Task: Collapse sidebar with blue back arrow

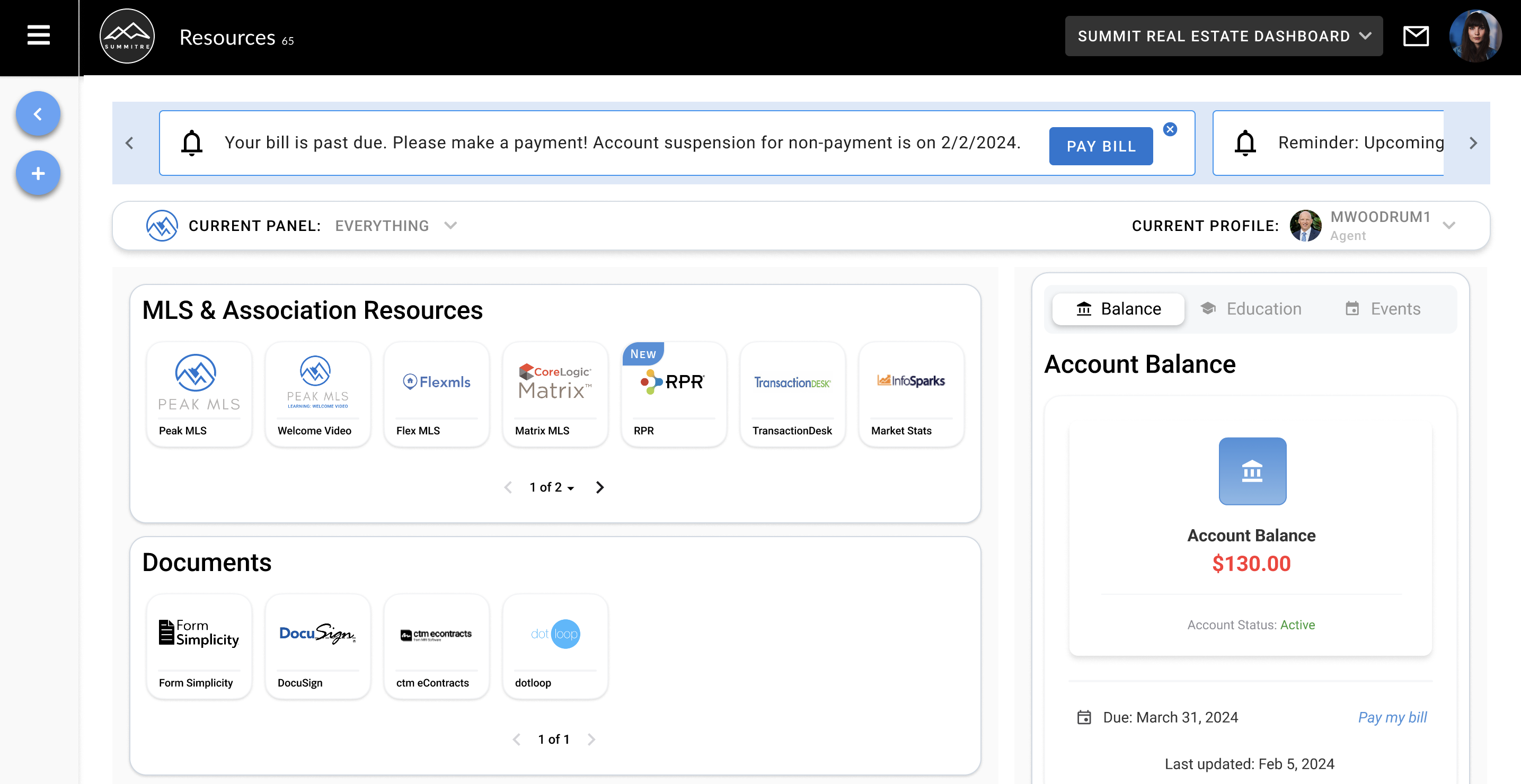Action: [x=38, y=113]
